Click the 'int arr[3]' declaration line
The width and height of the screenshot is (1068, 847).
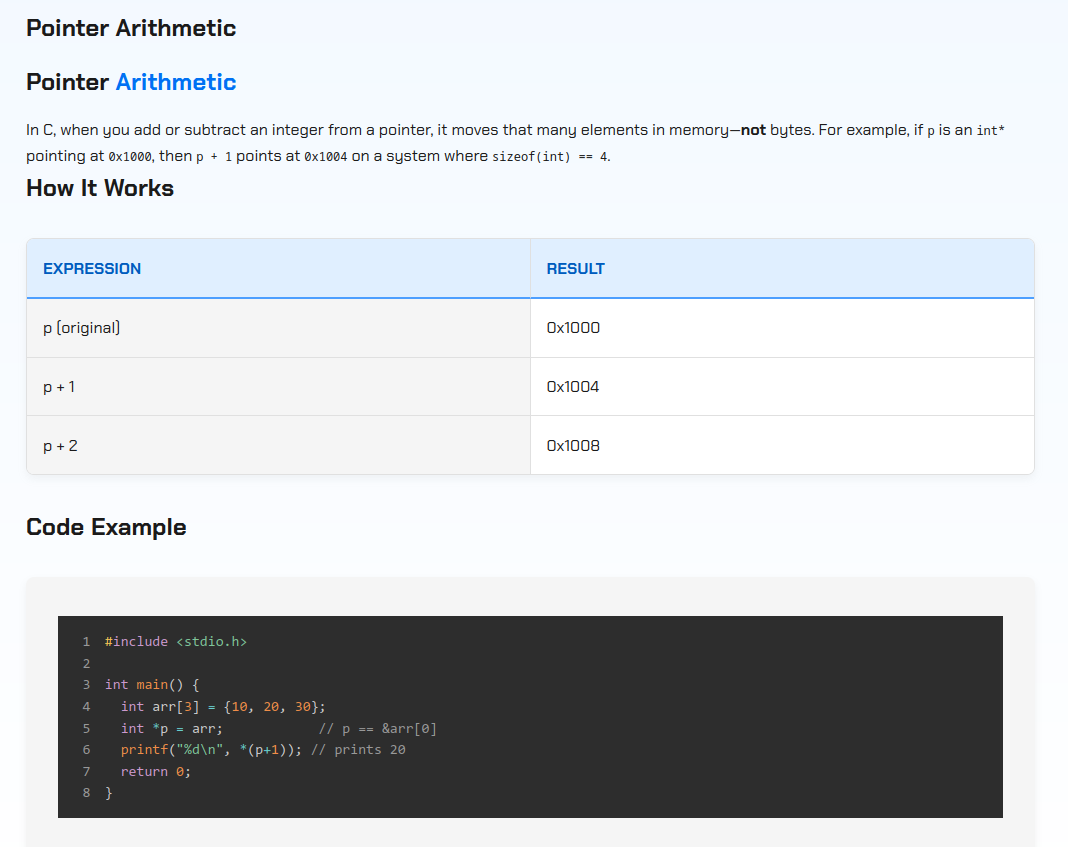pyautogui.click(x=223, y=707)
